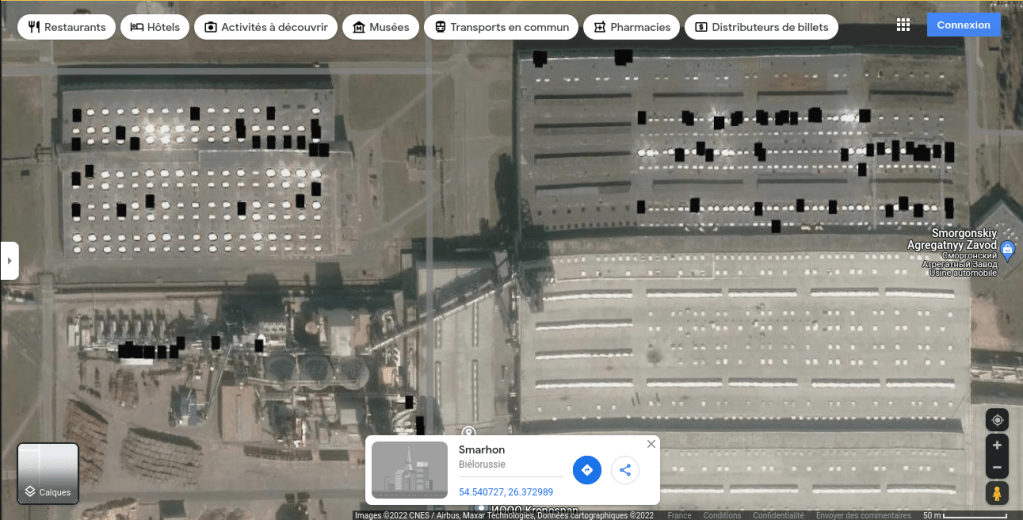
Task: Close the Smarhon info card
Action: pyautogui.click(x=651, y=444)
